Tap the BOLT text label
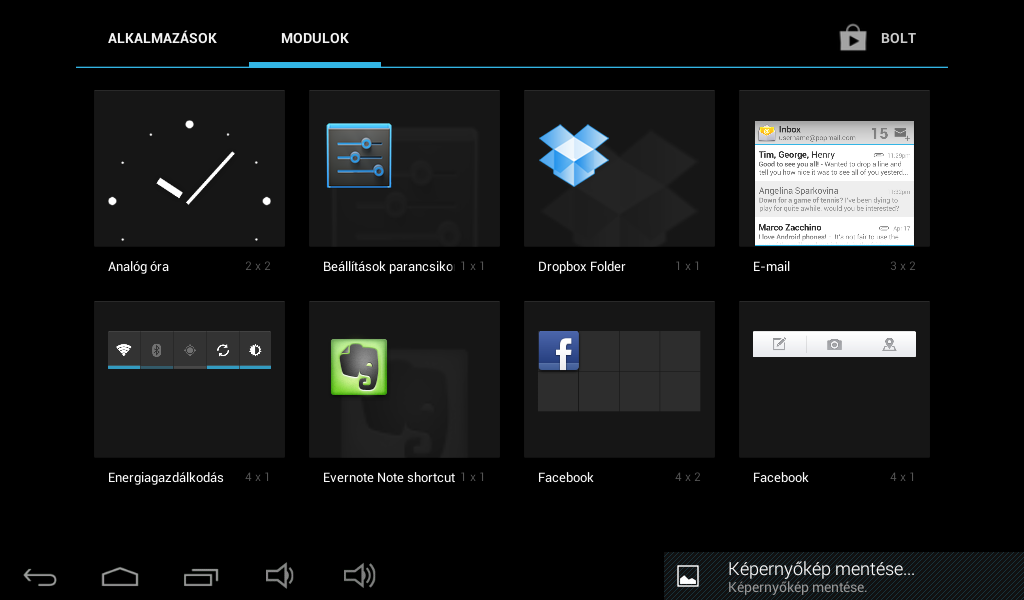 click(898, 39)
